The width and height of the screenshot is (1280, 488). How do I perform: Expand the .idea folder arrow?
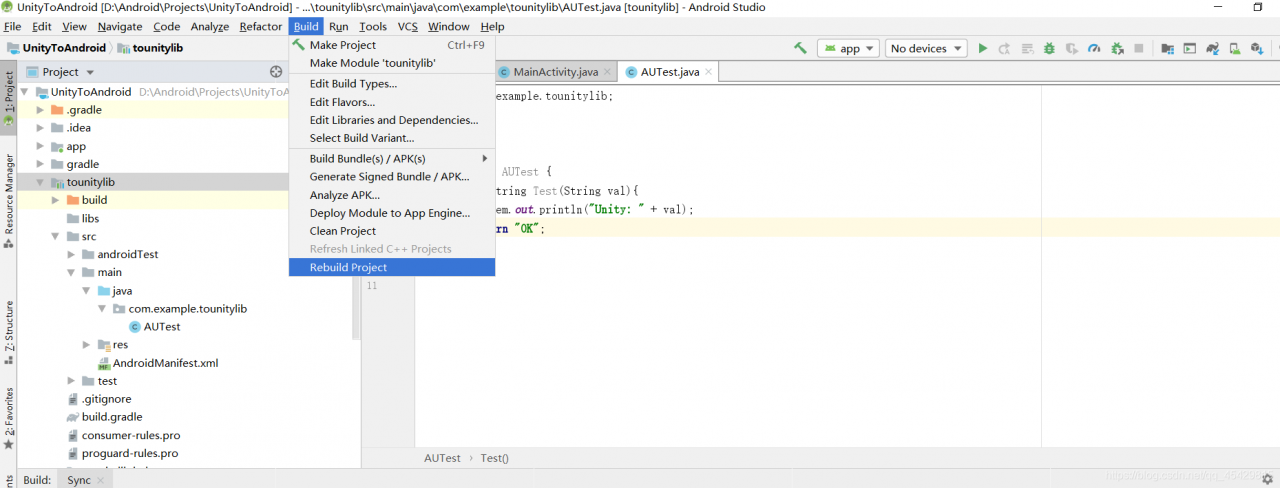click(x=41, y=128)
